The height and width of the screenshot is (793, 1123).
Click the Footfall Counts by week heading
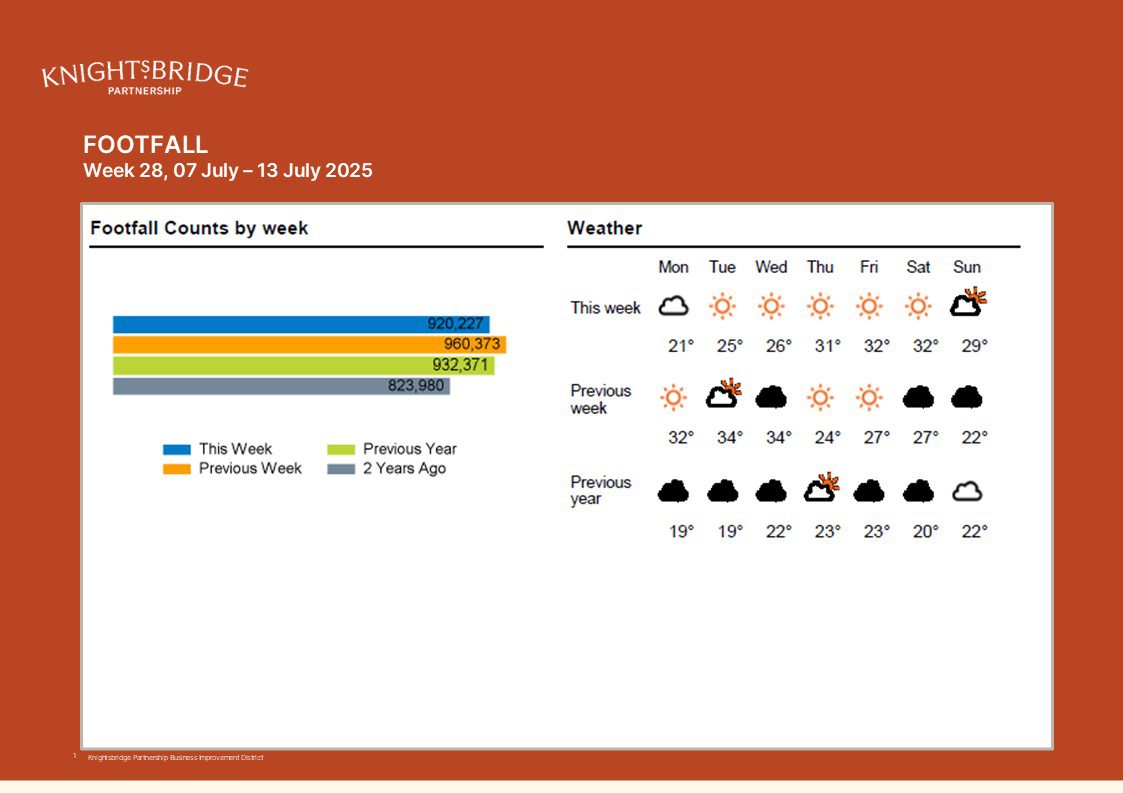(x=199, y=228)
